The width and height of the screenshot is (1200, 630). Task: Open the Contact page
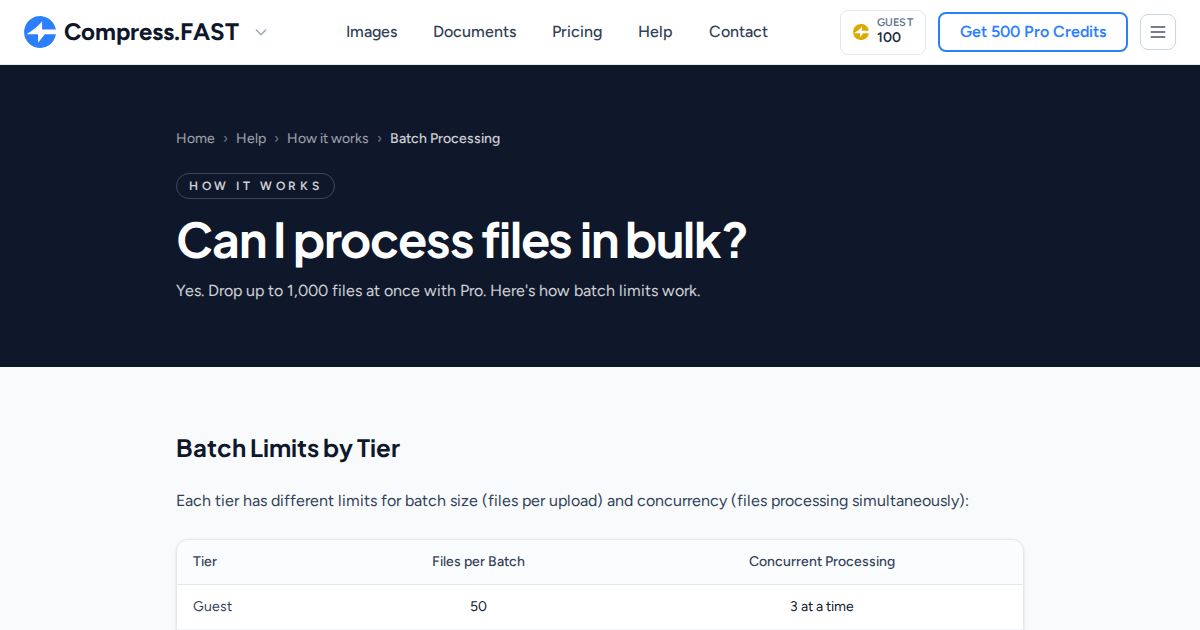738,32
